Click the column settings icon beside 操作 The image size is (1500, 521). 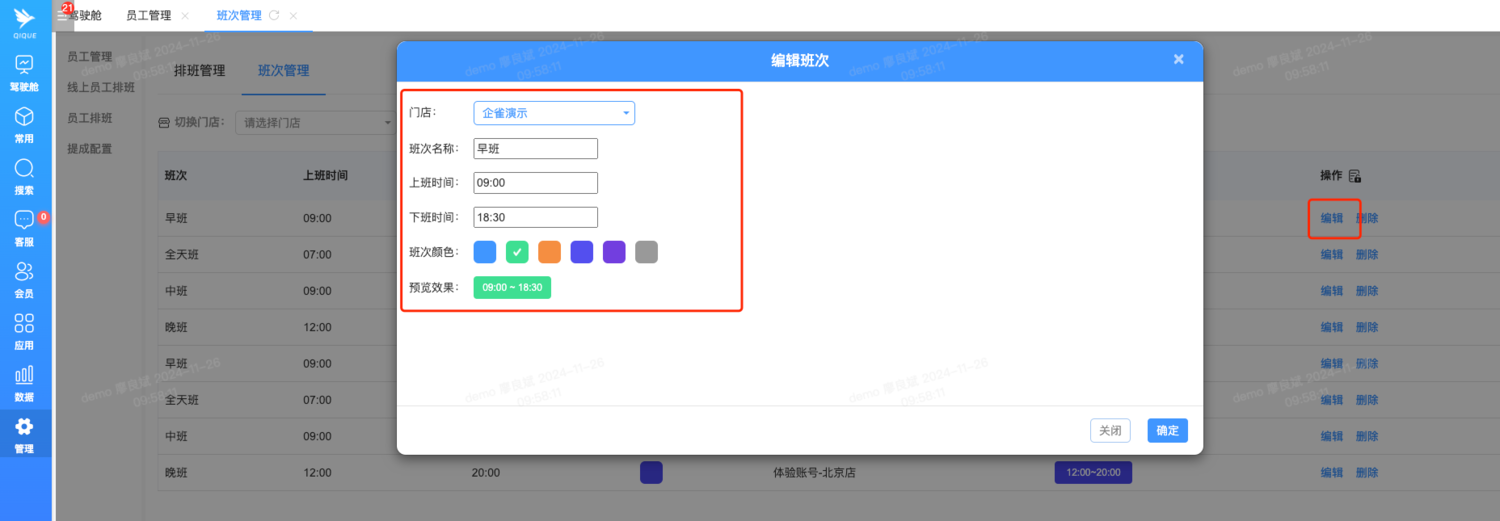tap(1355, 176)
